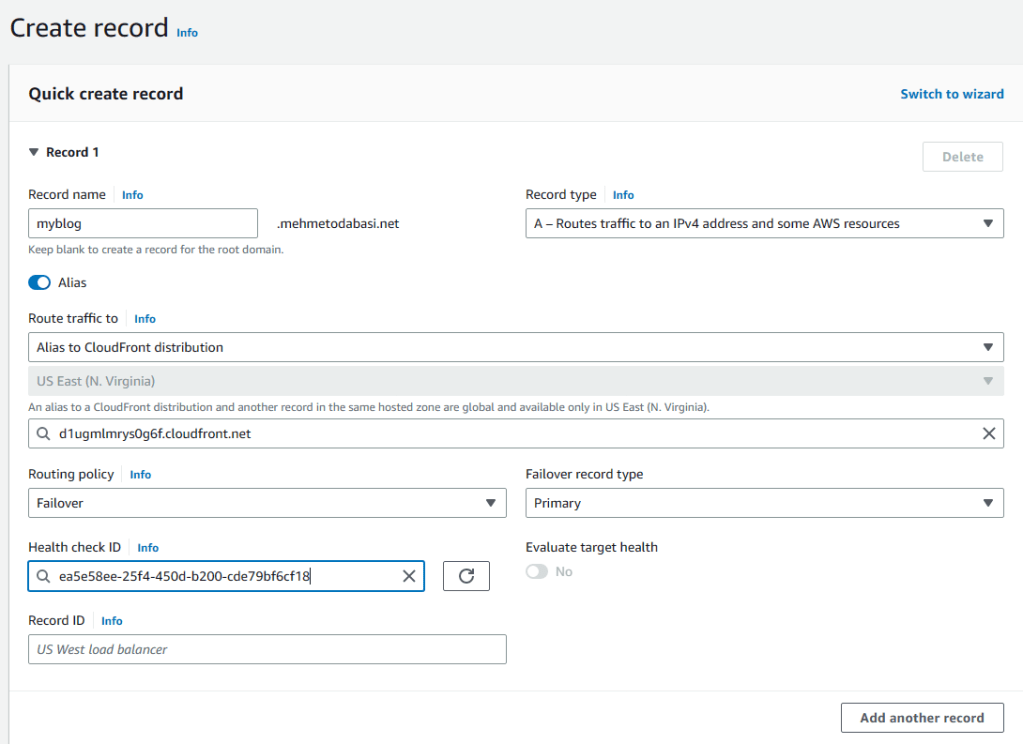
Task: Open Info link next to Create record
Action: click(x=187, y=32)
